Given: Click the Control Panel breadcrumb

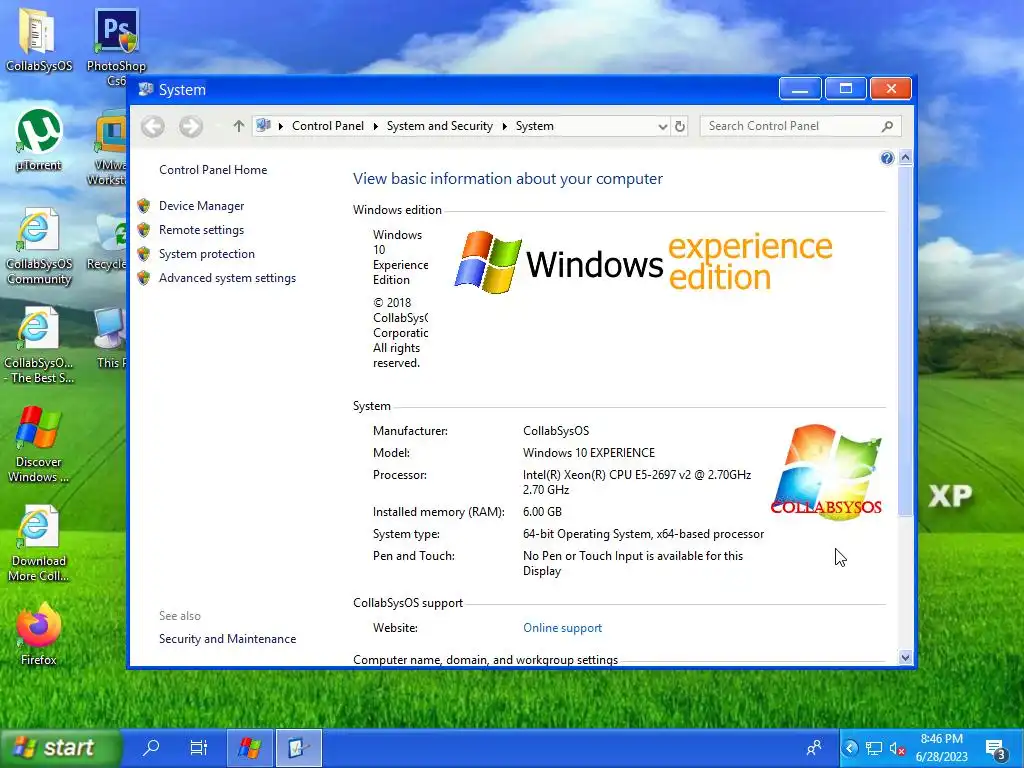Looking at the screenshot, I should click(x=328, y=126).
